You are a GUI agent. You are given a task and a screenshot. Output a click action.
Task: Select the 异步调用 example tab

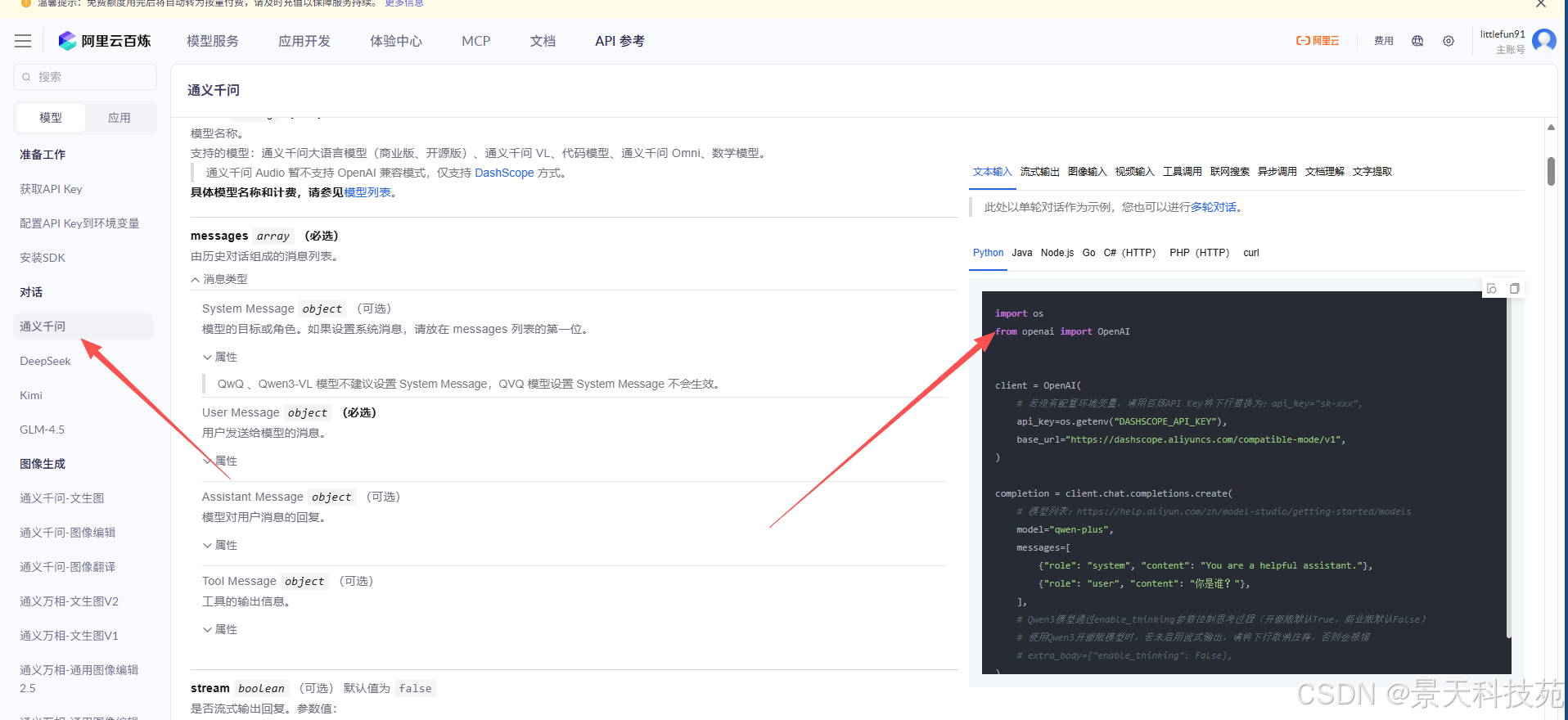tap(1277, 172)
